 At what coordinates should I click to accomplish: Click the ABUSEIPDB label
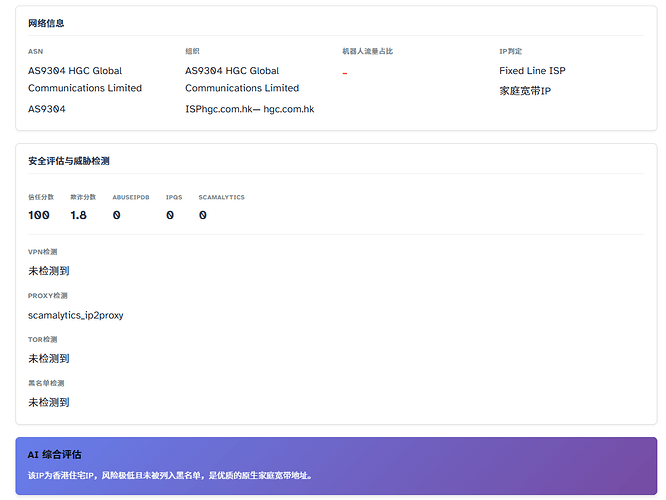click(x=131, y=197)
